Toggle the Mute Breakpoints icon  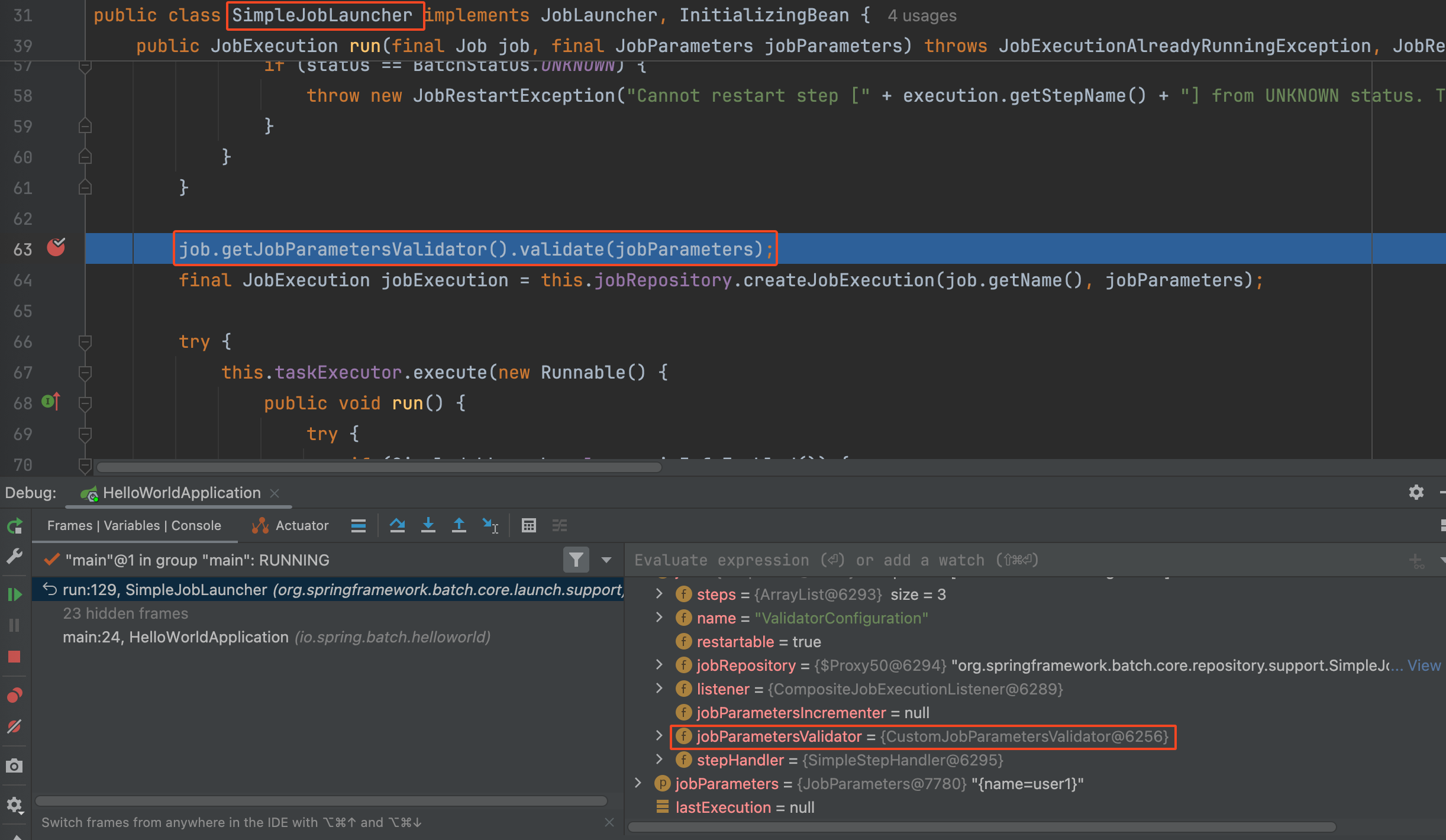pos(14,726)
